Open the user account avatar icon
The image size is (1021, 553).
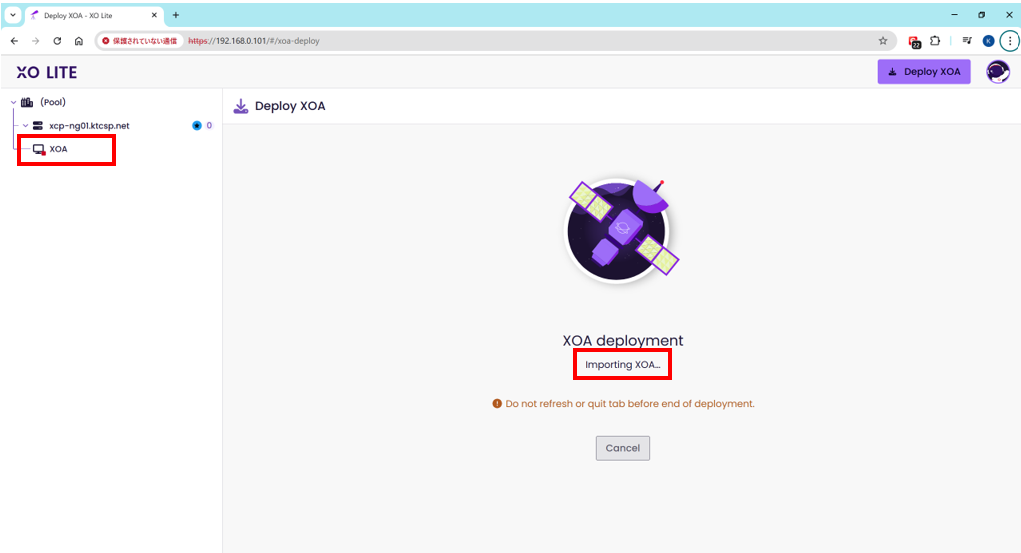(x=997, y=72)
